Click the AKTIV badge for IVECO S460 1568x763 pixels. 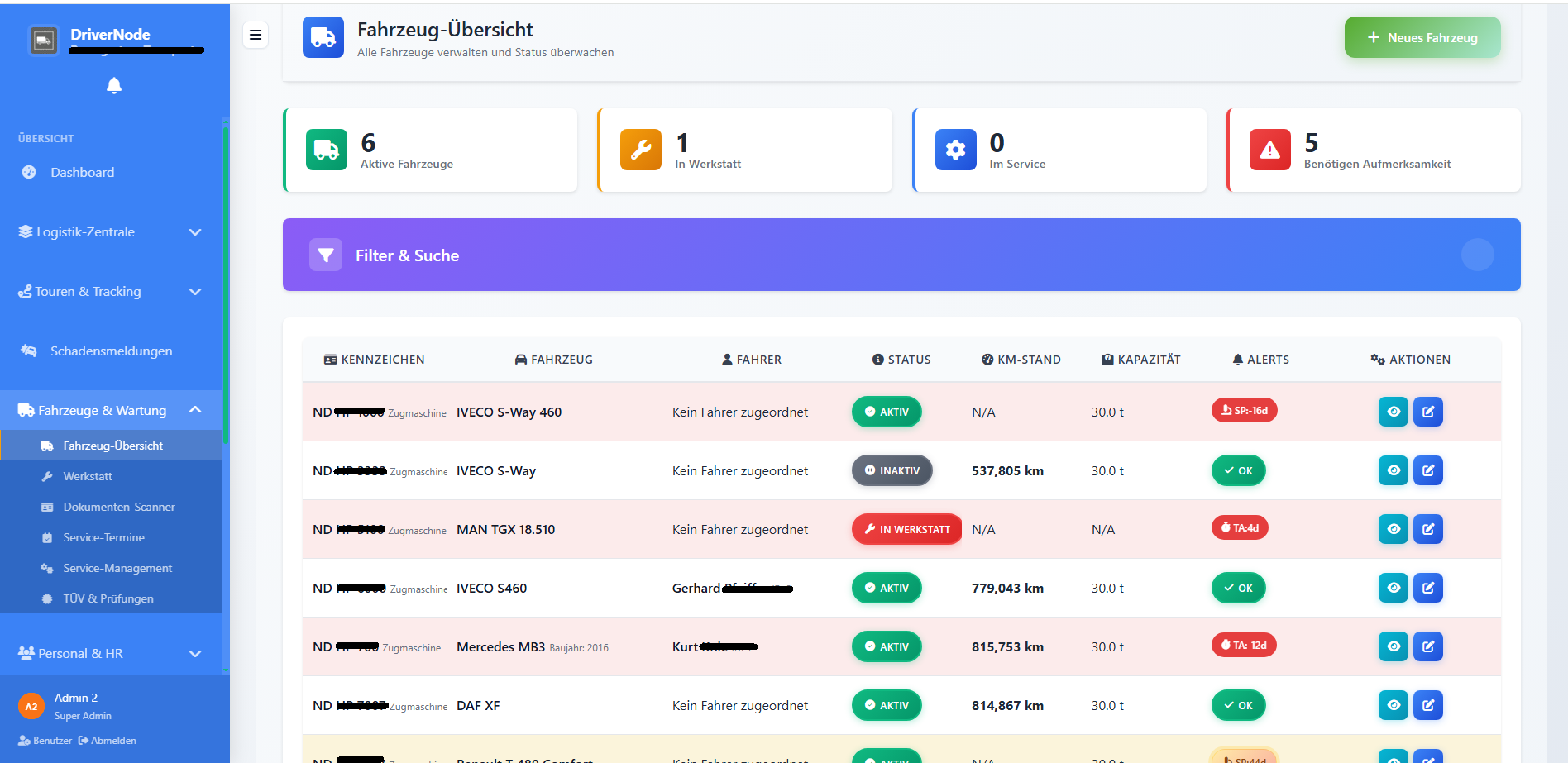[x=887, y=588]
